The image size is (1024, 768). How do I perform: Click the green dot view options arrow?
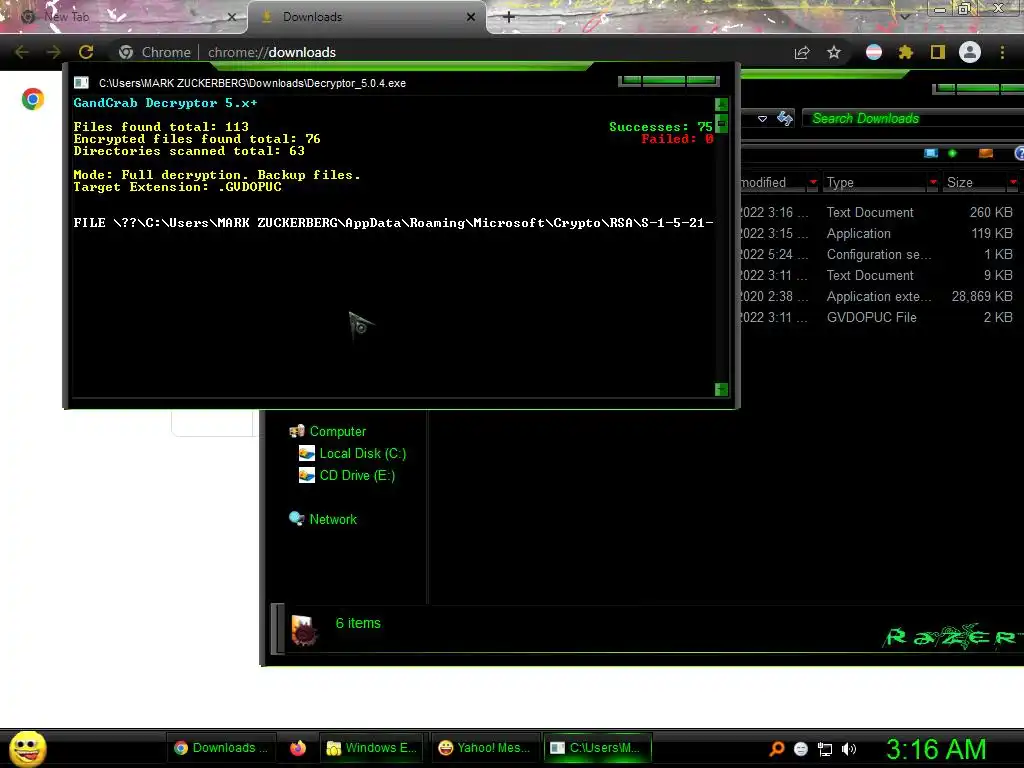coord(953,153)
